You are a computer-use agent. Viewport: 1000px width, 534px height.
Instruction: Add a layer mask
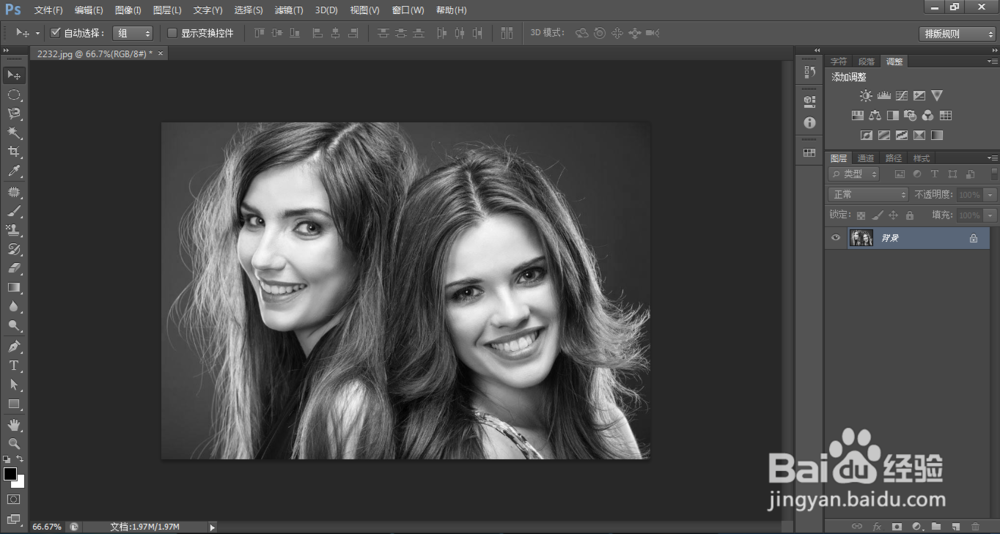coord(897,526)
